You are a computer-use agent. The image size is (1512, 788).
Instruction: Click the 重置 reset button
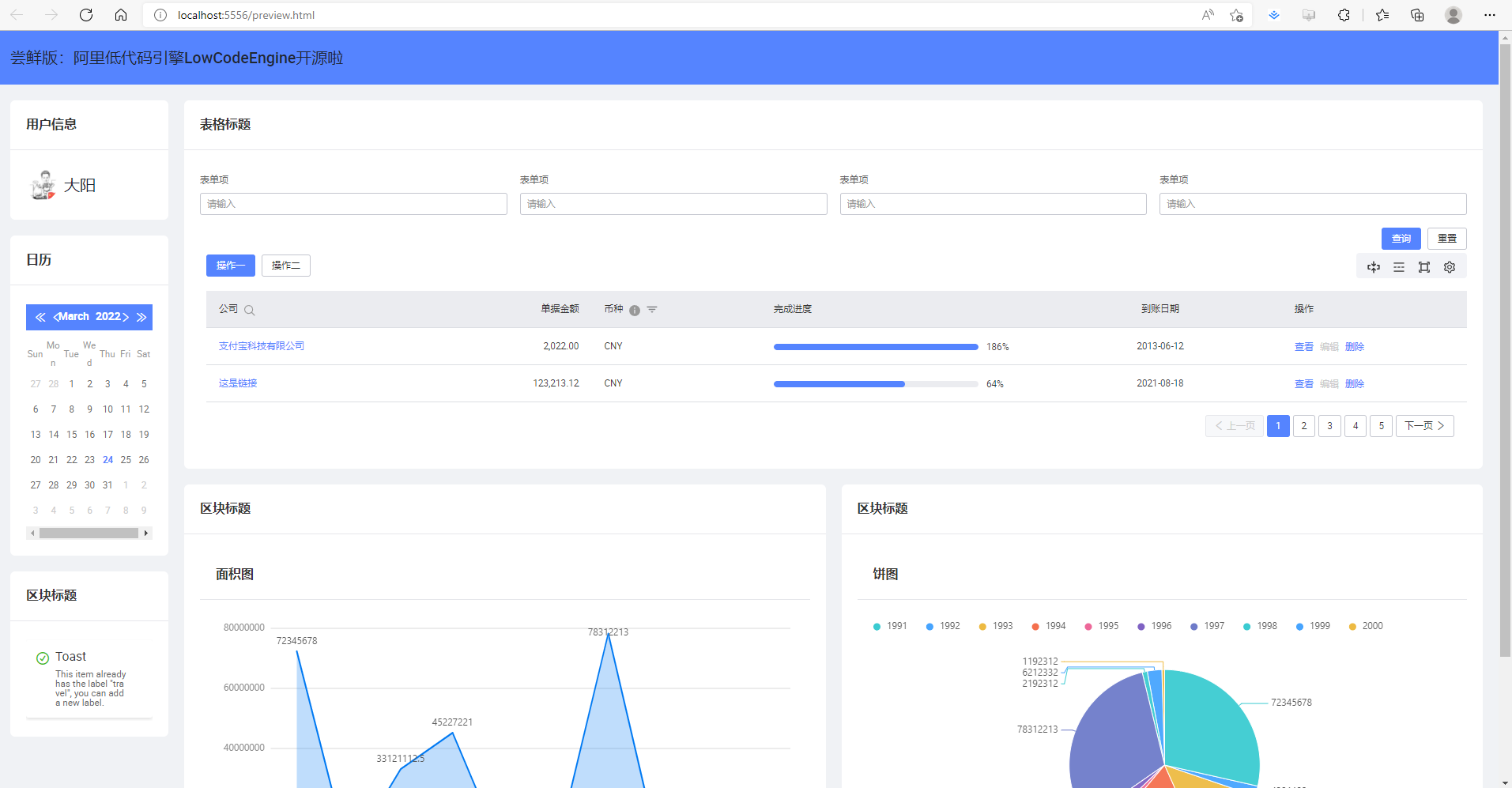click(x=1447, y=239)
